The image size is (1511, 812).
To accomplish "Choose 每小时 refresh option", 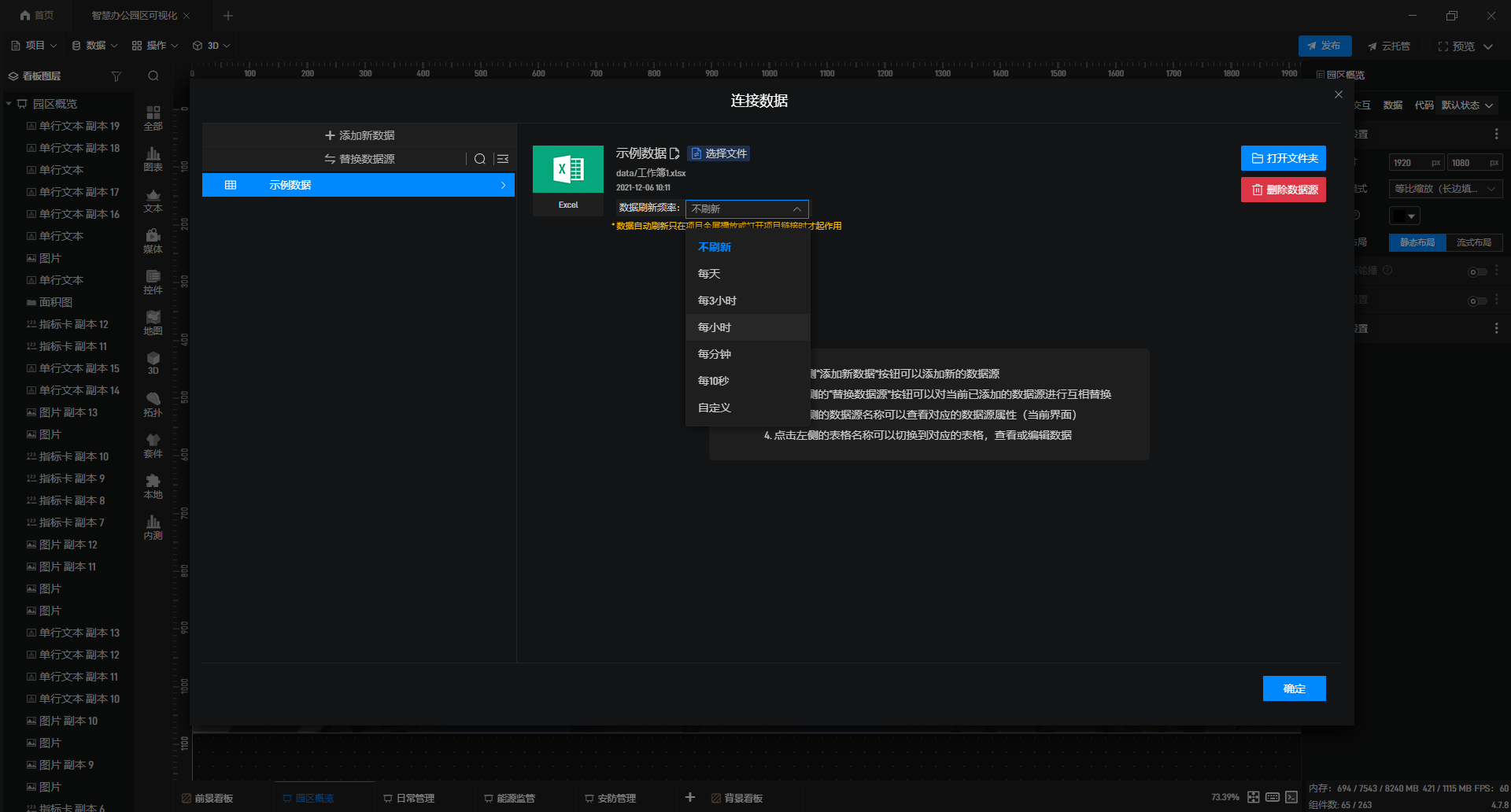I will point(748,327).
